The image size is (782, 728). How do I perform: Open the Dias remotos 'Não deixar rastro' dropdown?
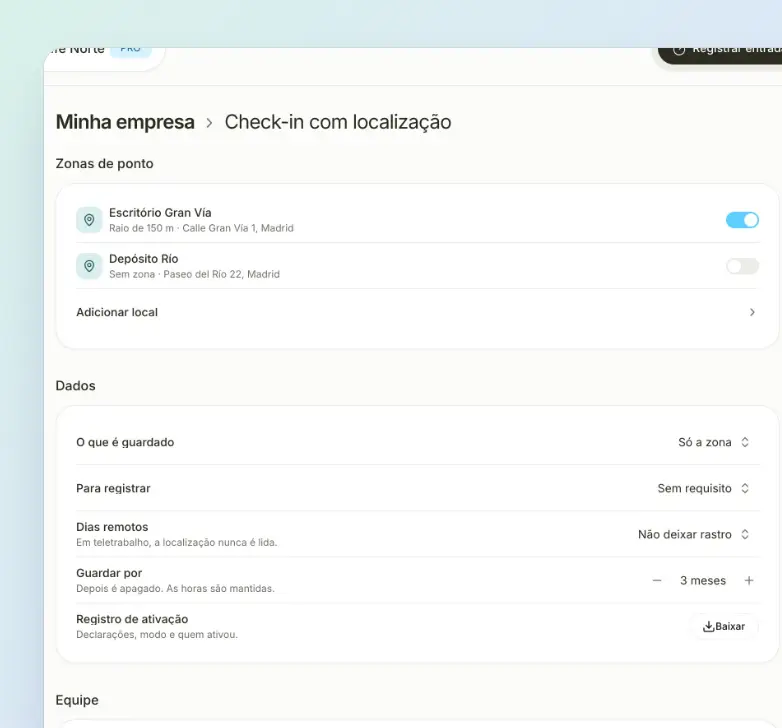[694, 535]
